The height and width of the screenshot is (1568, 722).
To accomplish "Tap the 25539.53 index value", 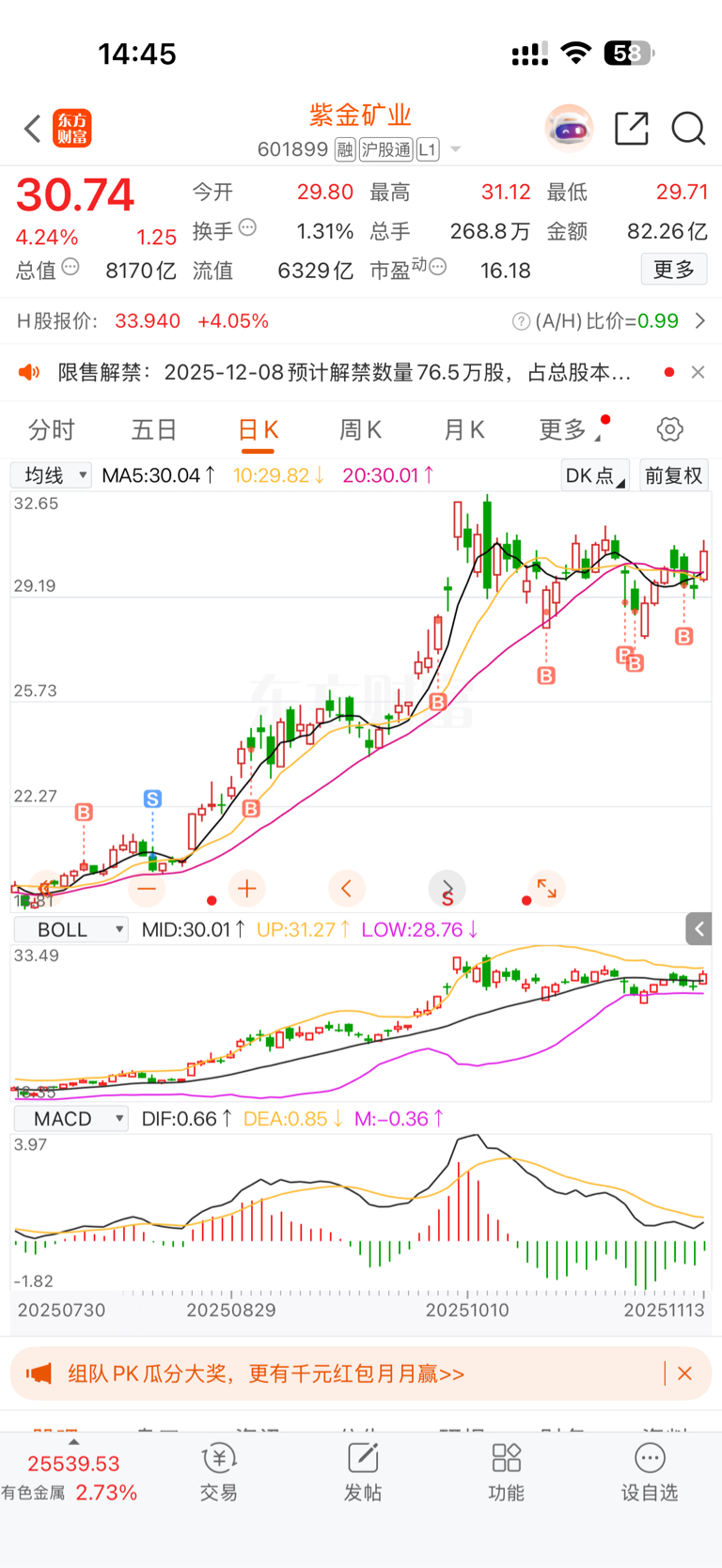I will tap(73, 1464).
